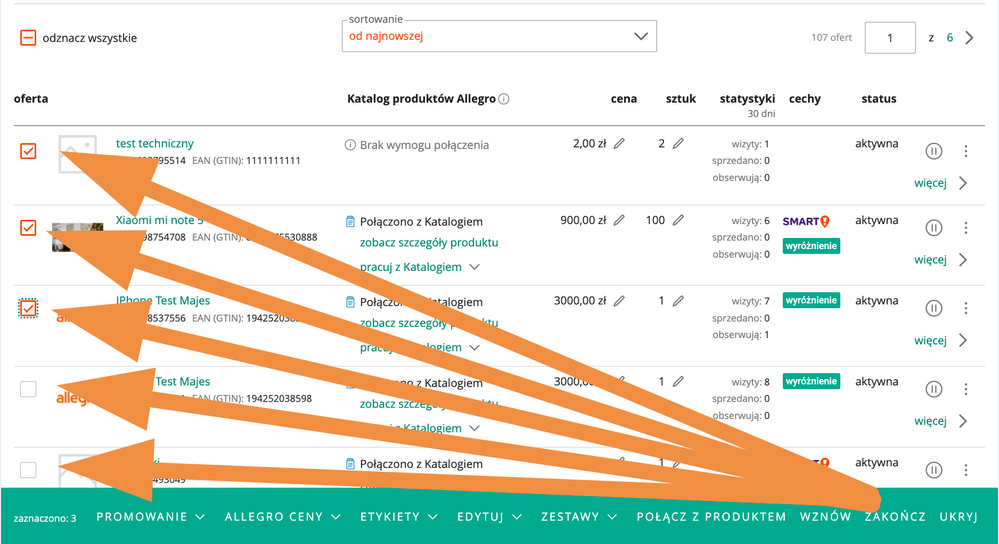Open the 'od najnowszej' sorting dropdown

coord(499,36)
